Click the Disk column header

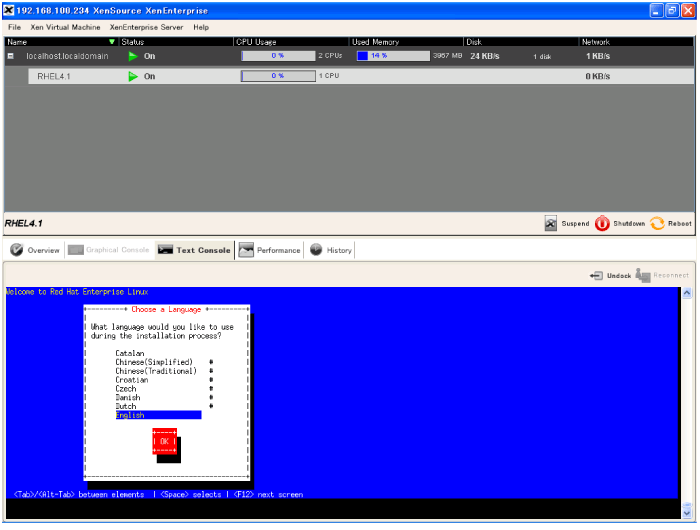click(x=474, y=42)
